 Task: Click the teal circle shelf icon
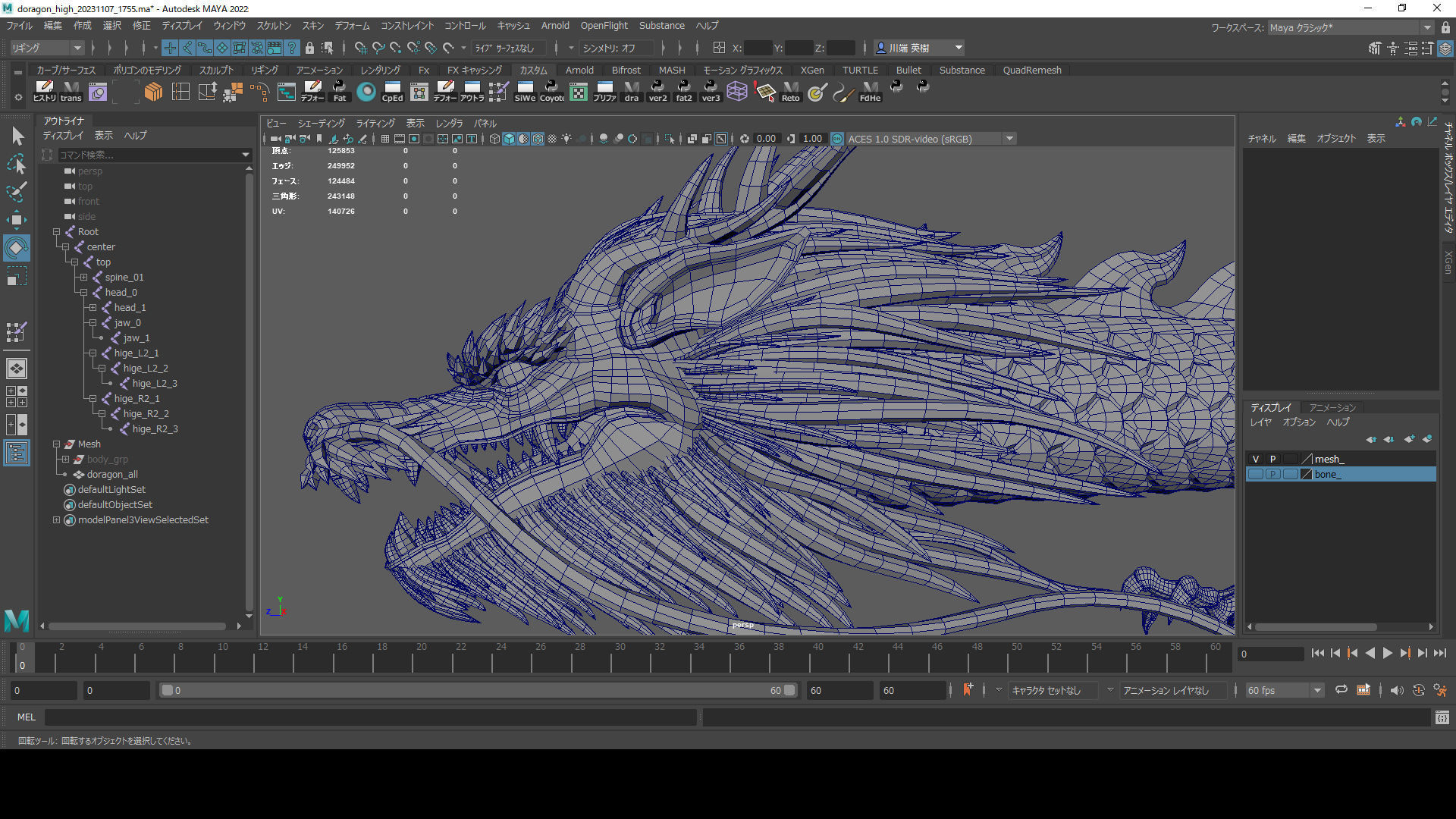click(x=366, y=92)
